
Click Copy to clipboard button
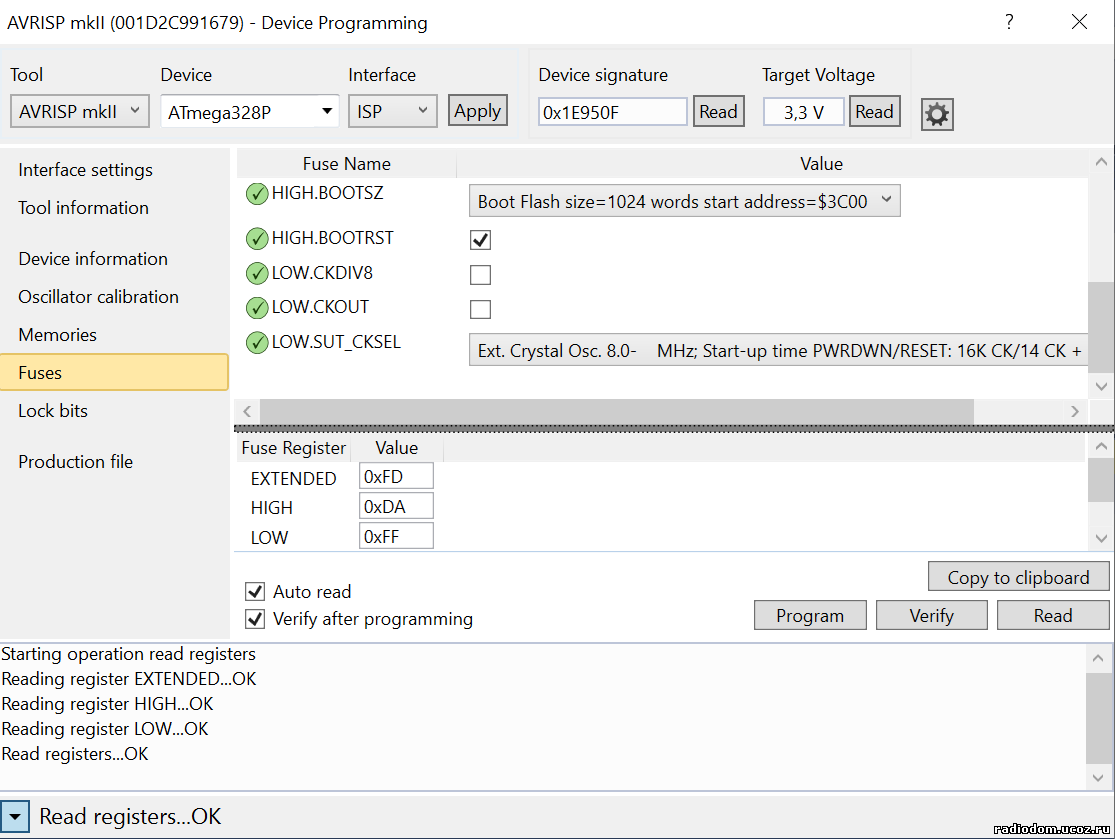tap(1018, 577)
